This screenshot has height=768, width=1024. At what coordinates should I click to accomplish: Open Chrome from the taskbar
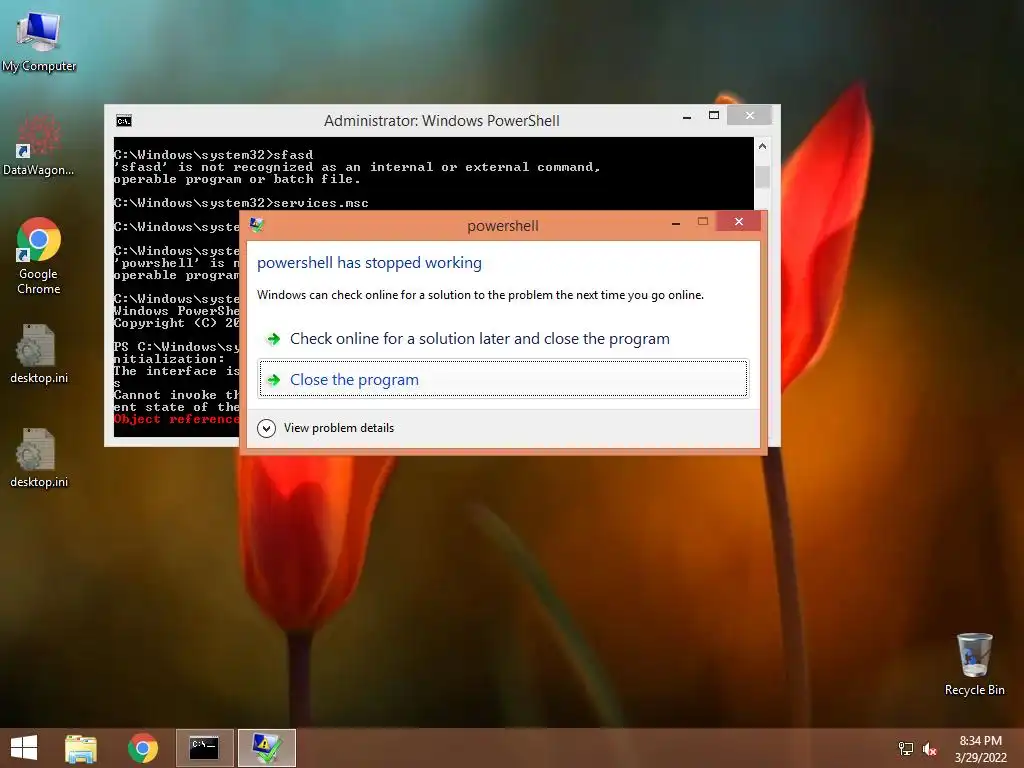143,748
